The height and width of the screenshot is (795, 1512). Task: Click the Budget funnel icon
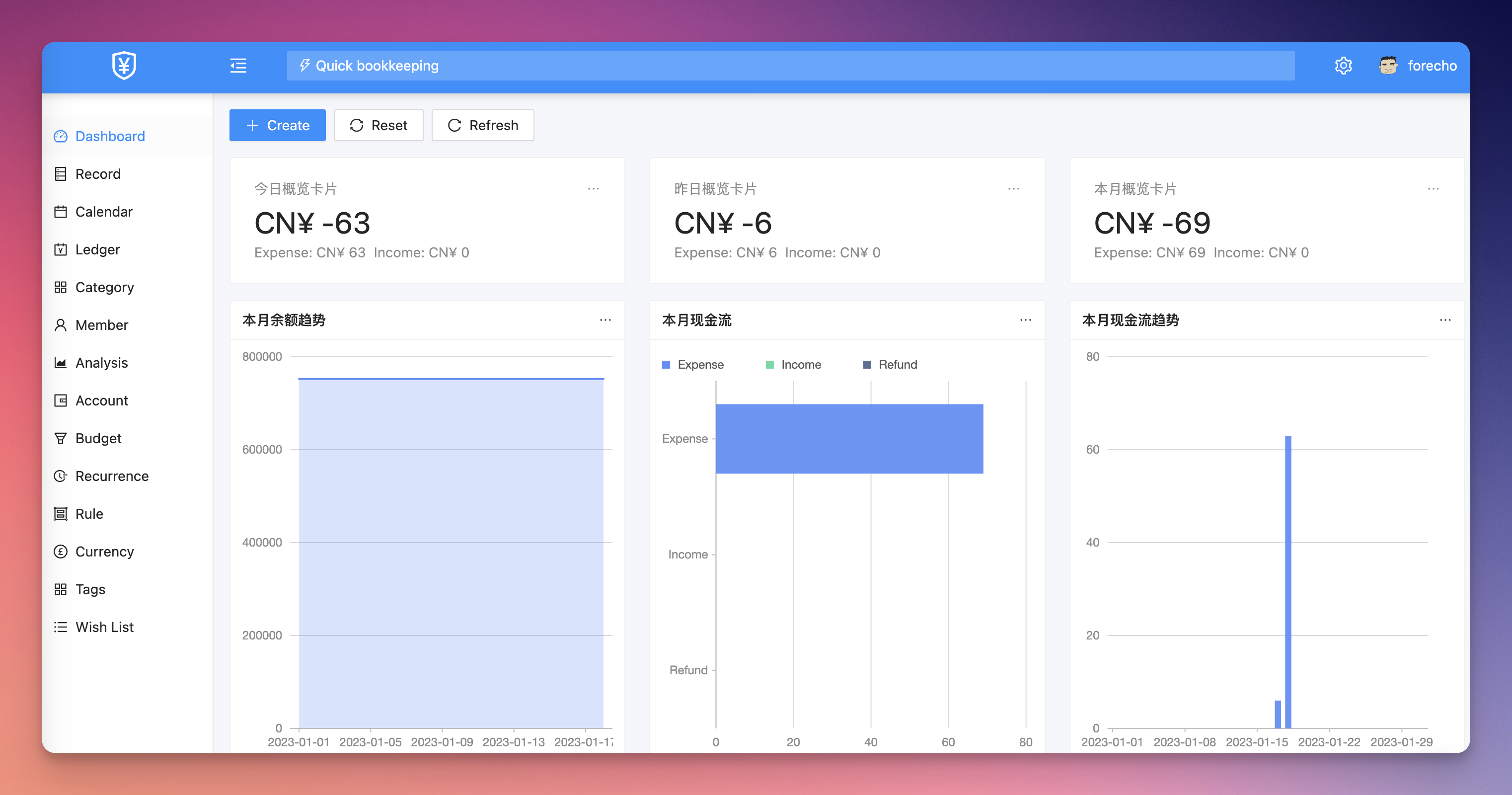pyautogui.click(x=61, y=439)
